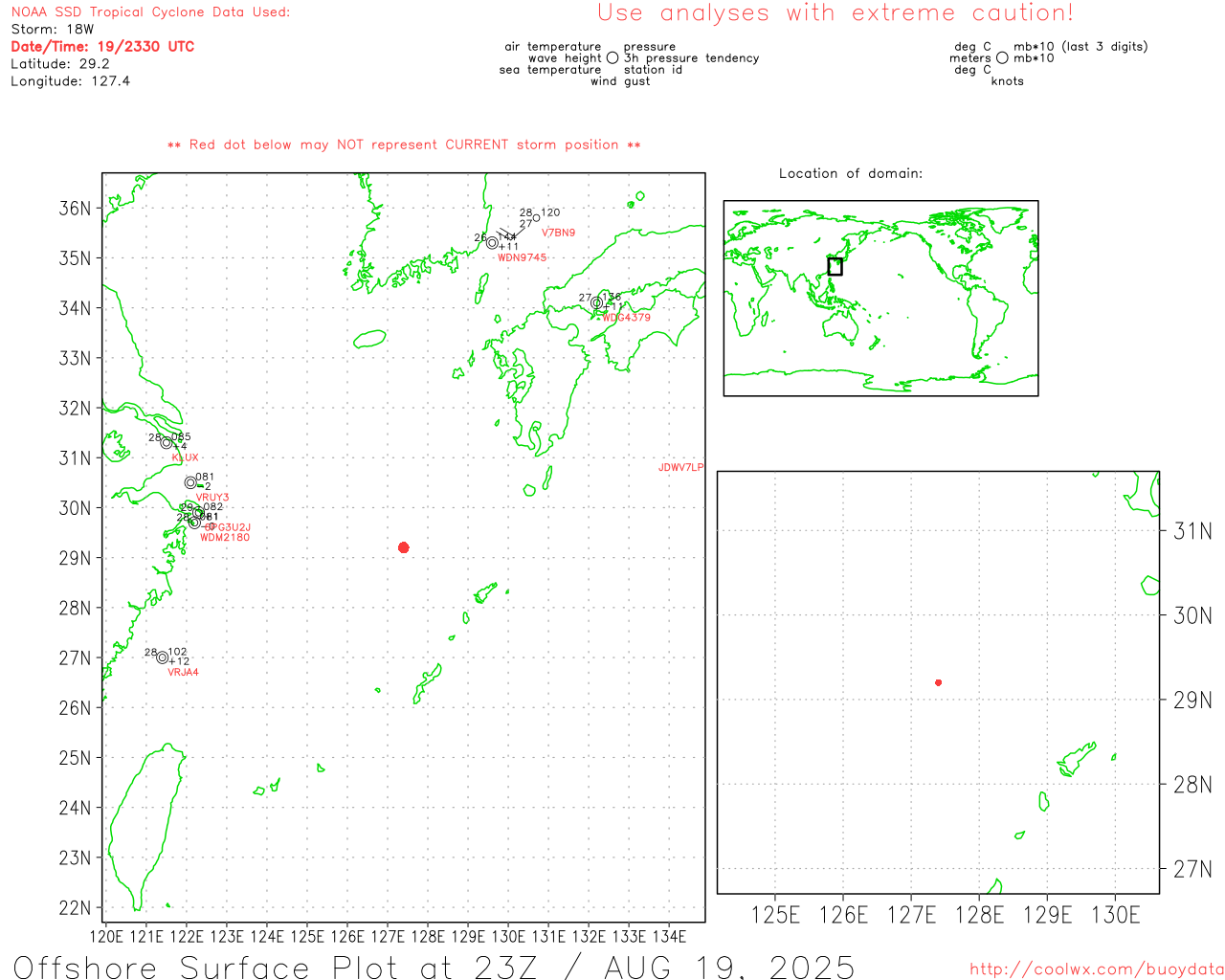Viewport: 1225px width, 980px height.
Task: Click the 130E label on the inset map
Action: pos(1115,915)
